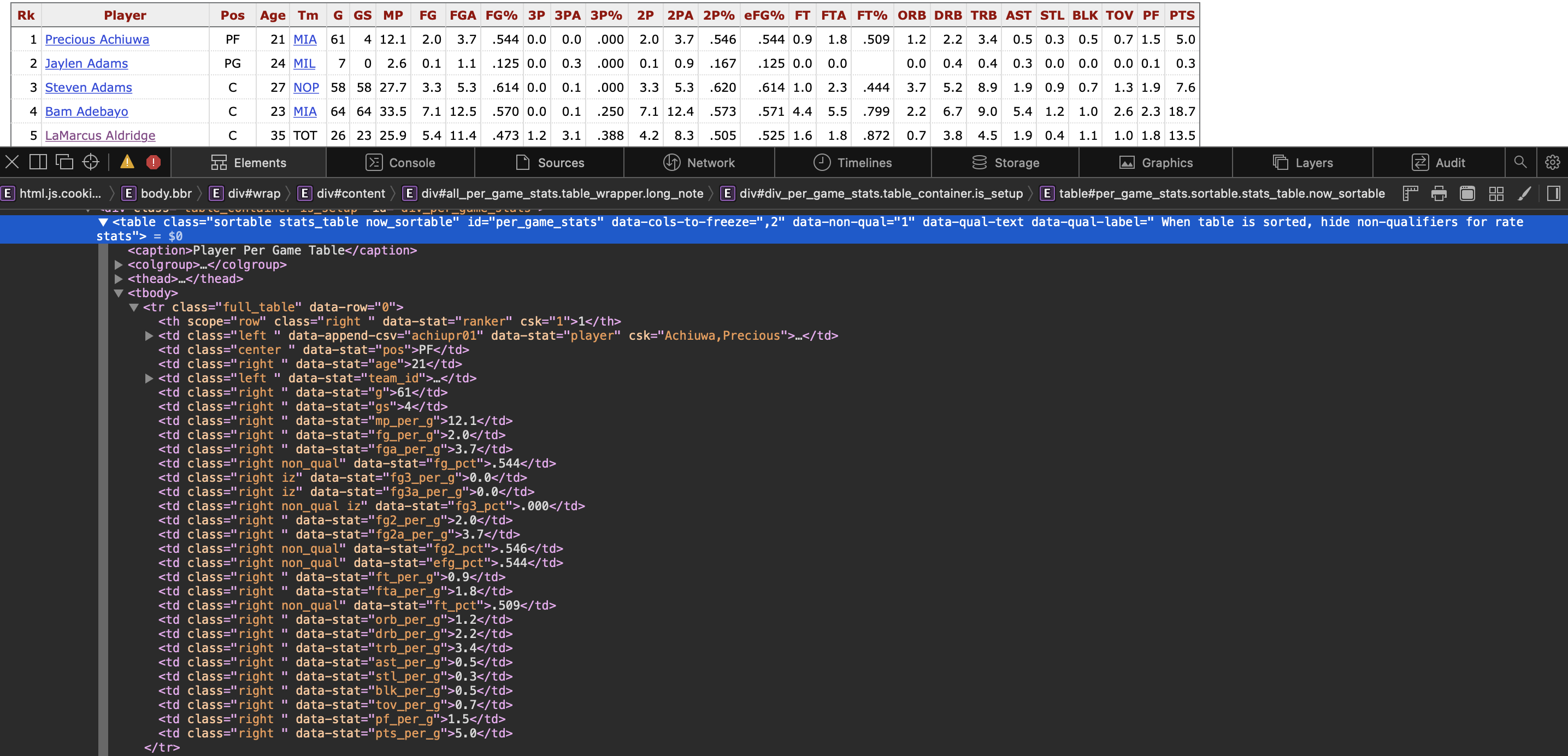Open Web Inspector settings gear
The width and height of the screenshot is (1568, 756).
(1552, 162)
